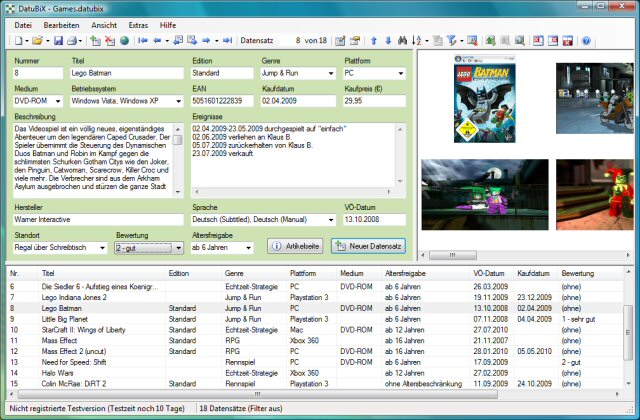Open the Bearbeiten menu
This screenshot has width=640, height=420.
[62, 23]
